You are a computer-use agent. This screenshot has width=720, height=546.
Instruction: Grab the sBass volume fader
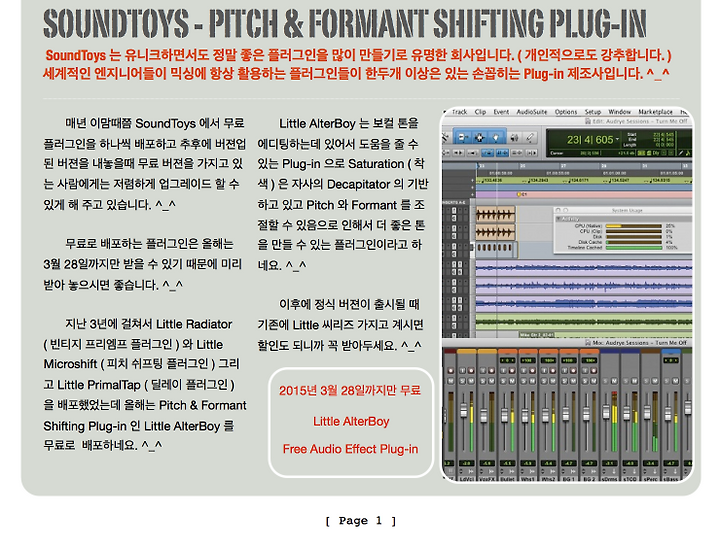(668, 414)
